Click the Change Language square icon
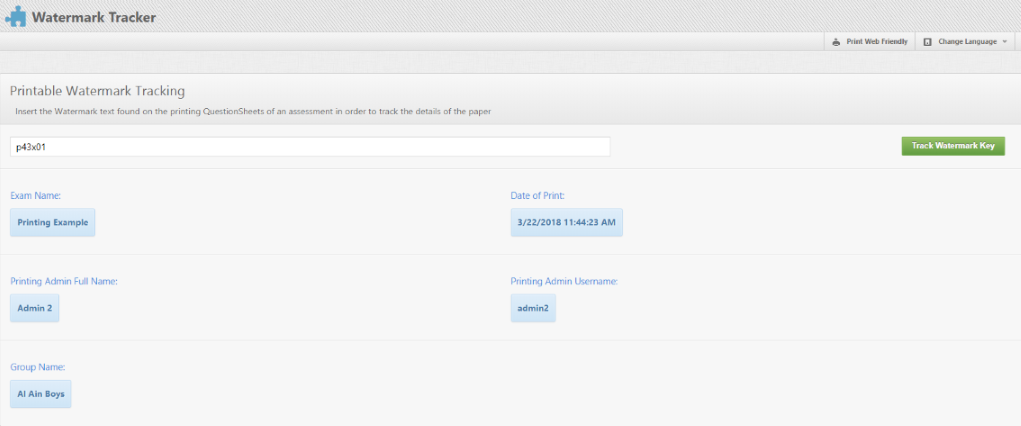1021x426 pixels. tap(927, 42)
